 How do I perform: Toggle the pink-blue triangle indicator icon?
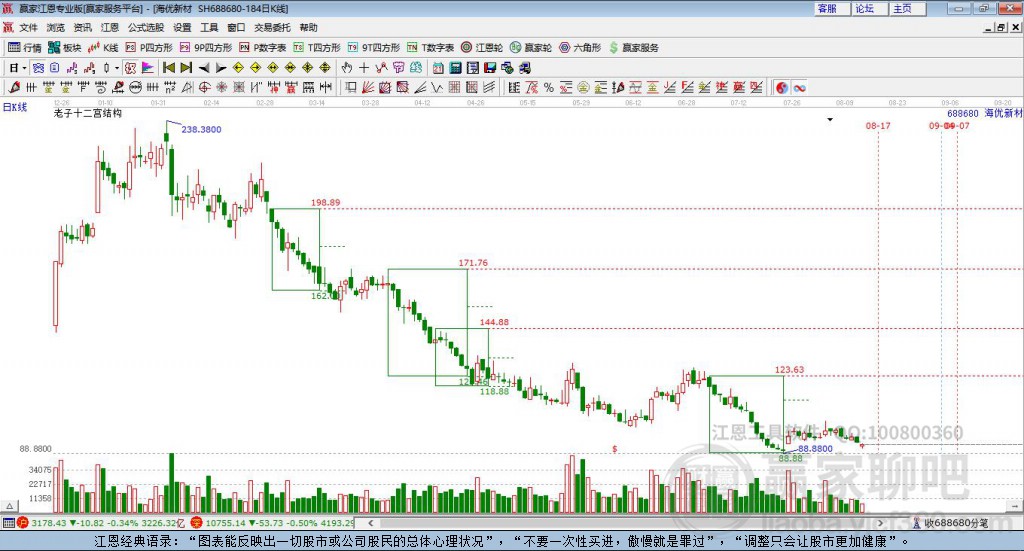(148, 68)
